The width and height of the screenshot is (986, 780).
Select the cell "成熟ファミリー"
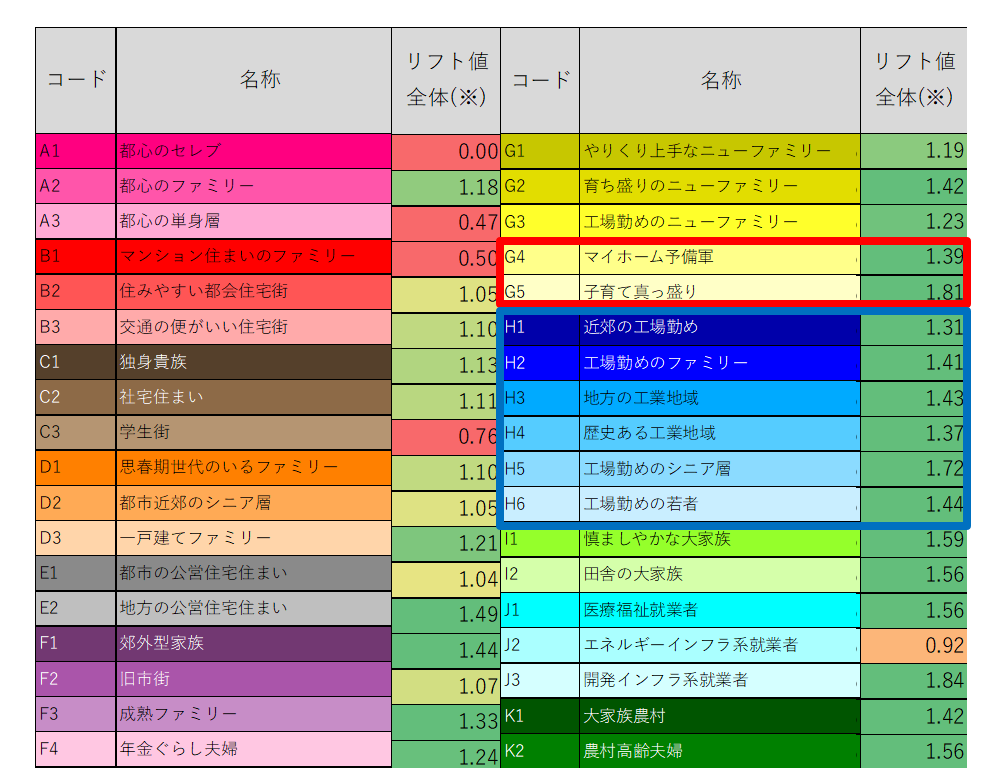(253, 714)
